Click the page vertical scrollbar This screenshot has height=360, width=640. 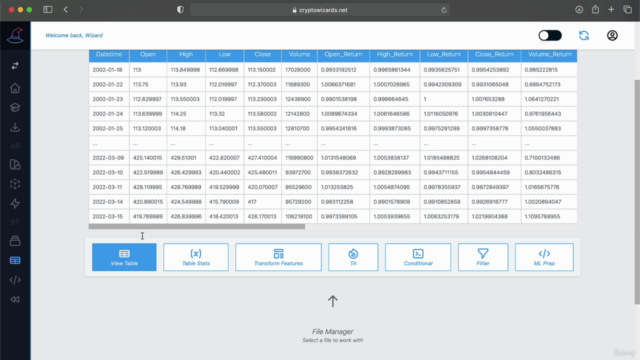click(637, 192)
